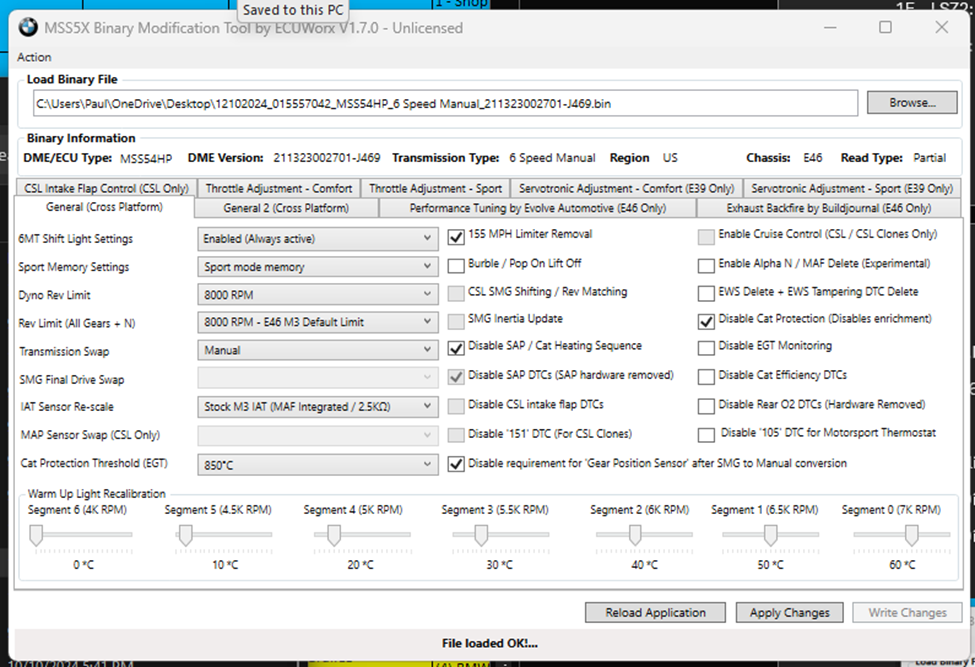This screenshot has width=975, height=667.
Task: Select Exhaust Backfire by Buildjournal tab
Action: tap(829, 208)
